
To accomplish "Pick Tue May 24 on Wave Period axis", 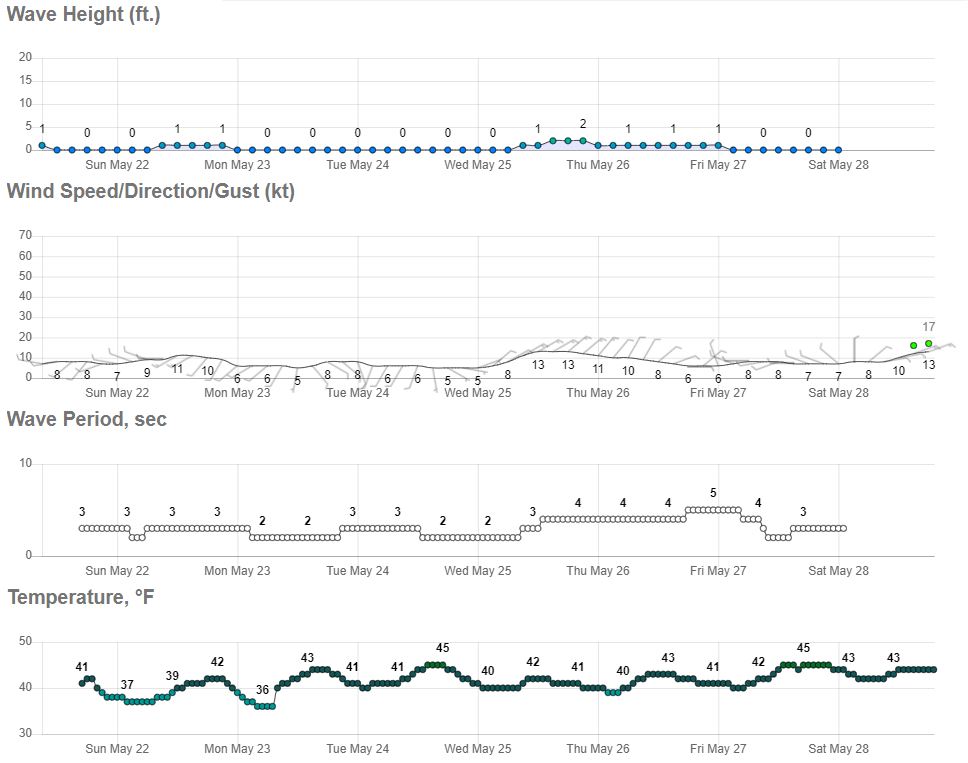I will pyautogui.click(x=357, y=571).
